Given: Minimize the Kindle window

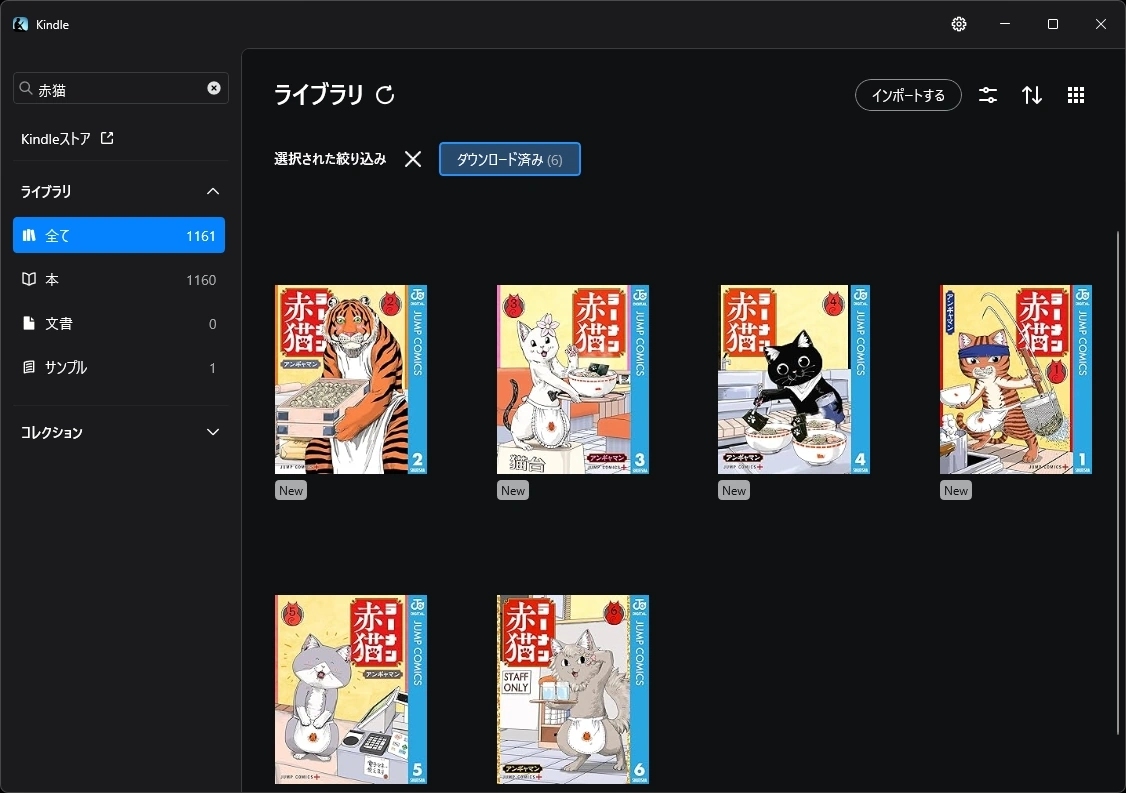Looking at the screenshot, I should pos(1005,24).
